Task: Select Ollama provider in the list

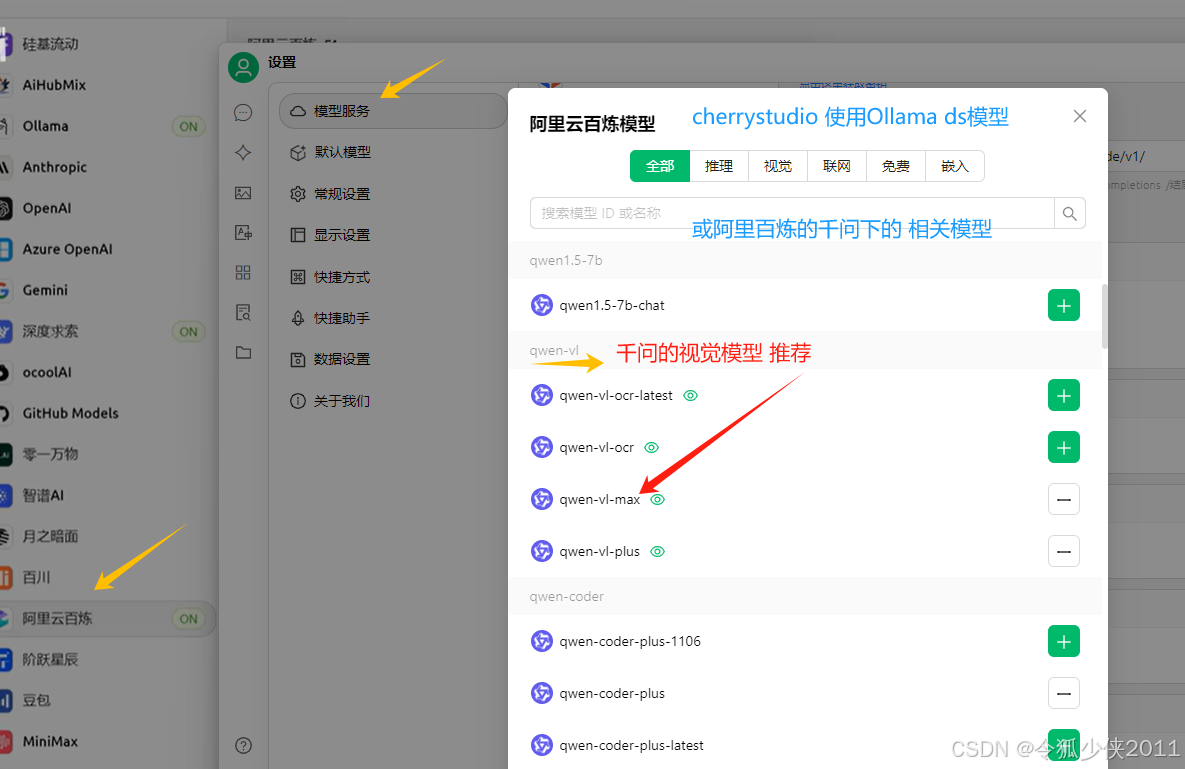Action: [107, 126]
